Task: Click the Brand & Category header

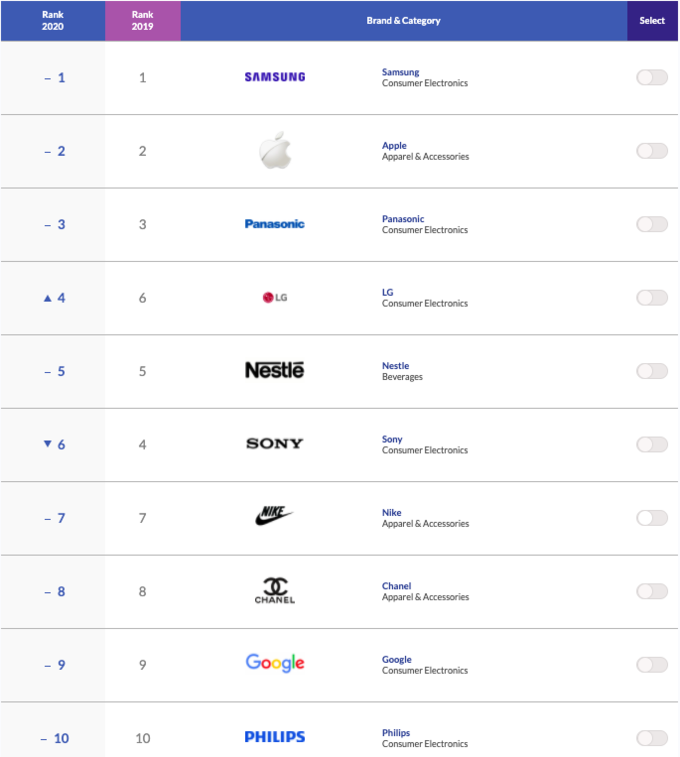Action: pyautogui.click(x=404, y=21)
